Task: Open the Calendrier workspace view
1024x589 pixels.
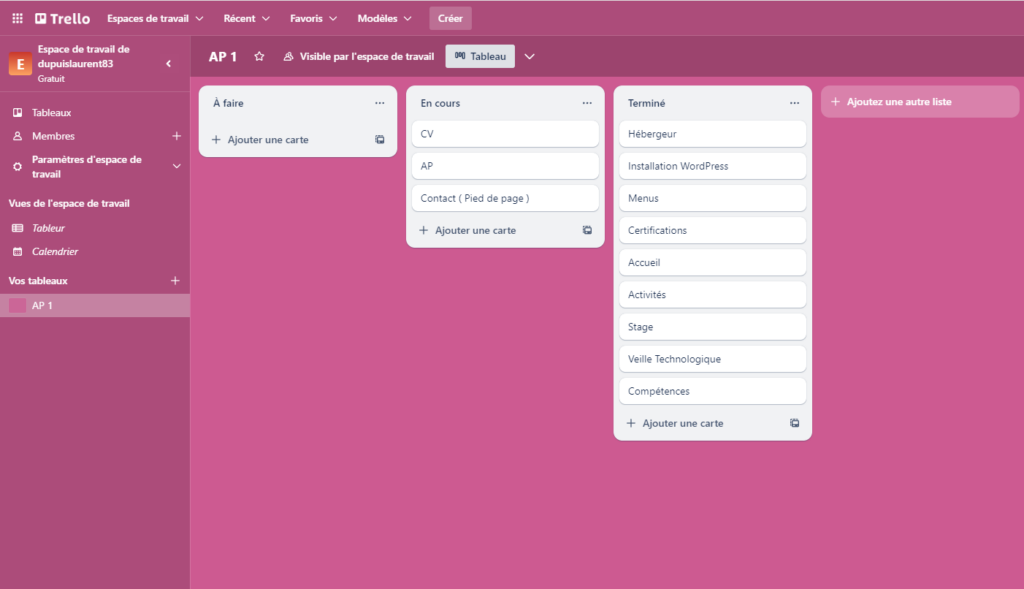Action: [55, 252]
